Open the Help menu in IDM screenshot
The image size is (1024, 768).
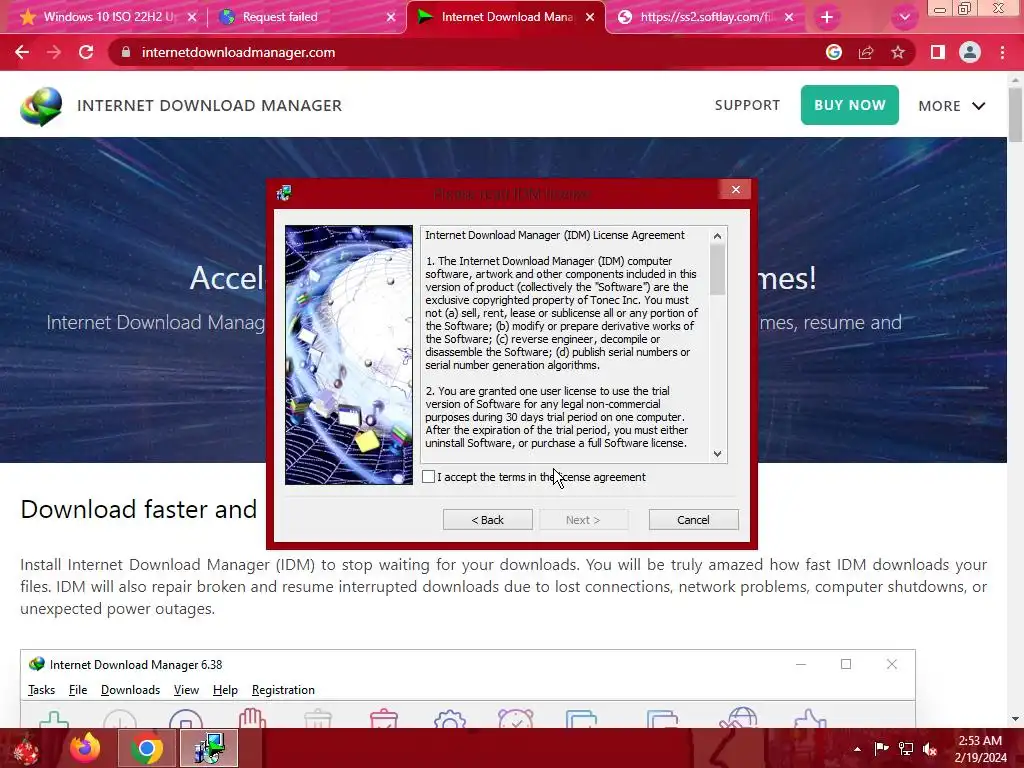225,690
